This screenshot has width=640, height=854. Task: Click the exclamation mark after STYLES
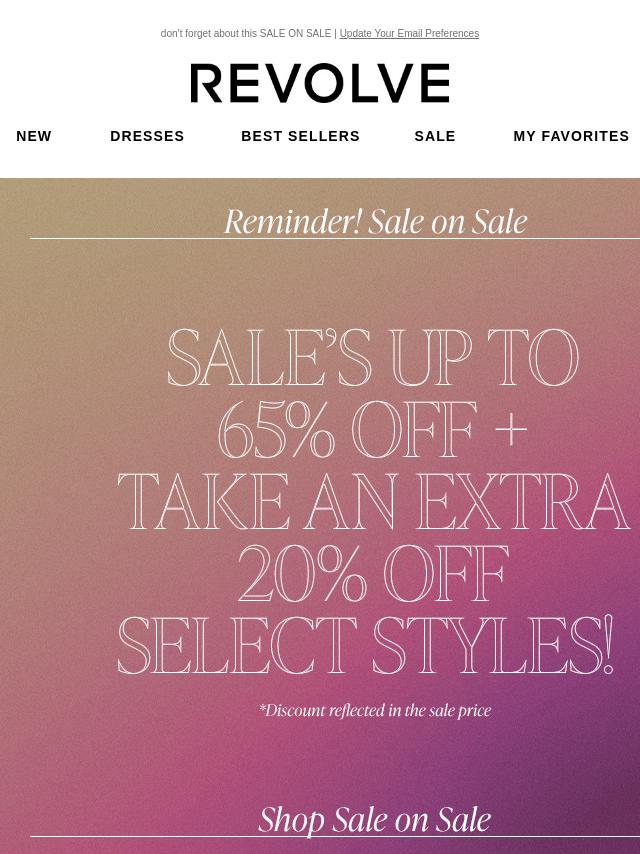608,645
